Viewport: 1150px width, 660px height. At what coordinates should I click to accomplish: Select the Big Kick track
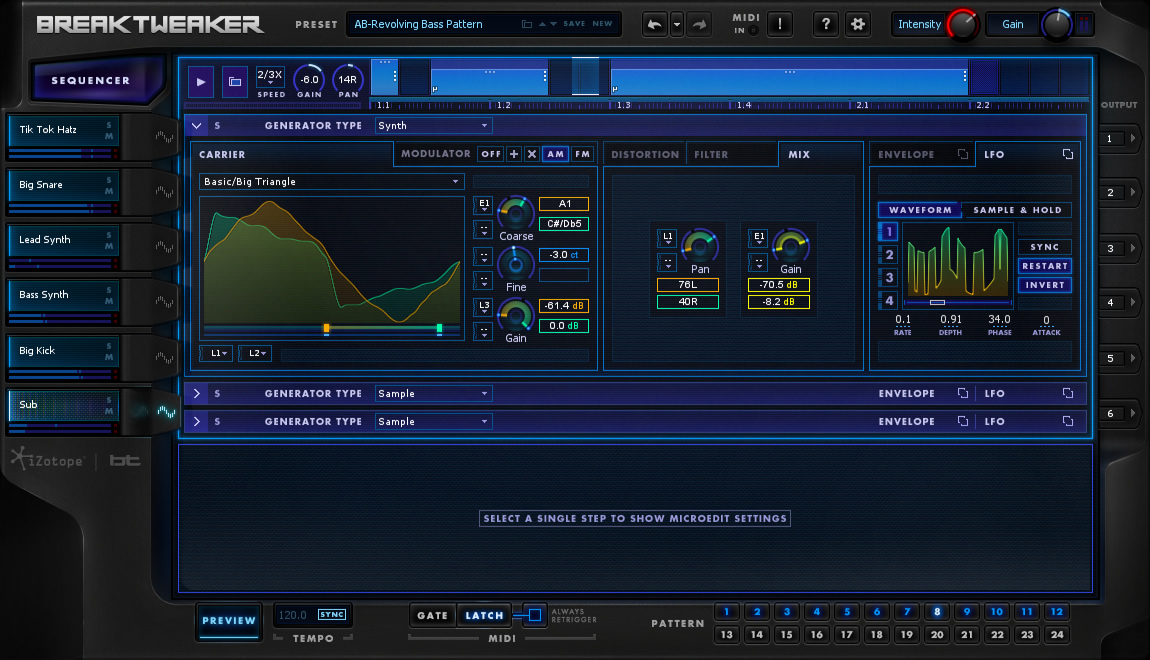(62, 351)
